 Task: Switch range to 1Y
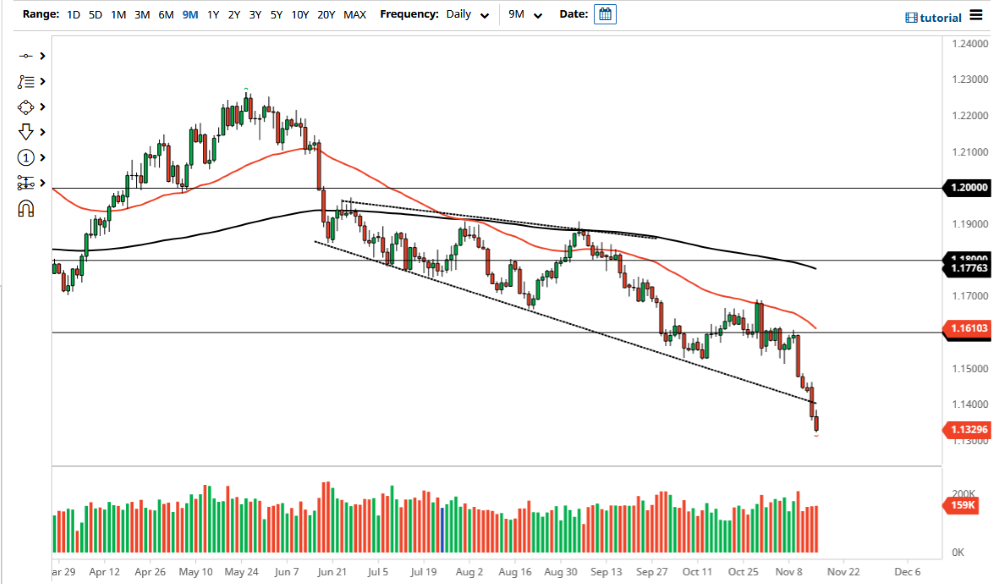tap(213, 15)
